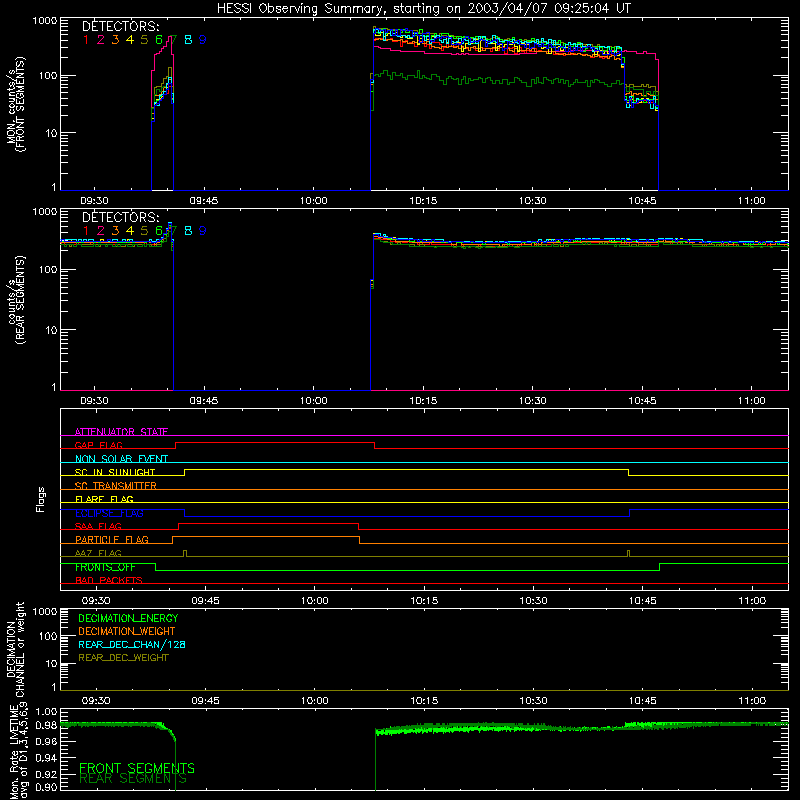This screenshot has width=800, height=800.
Task: Click the SAA_FLAG label
Action: 98,526
